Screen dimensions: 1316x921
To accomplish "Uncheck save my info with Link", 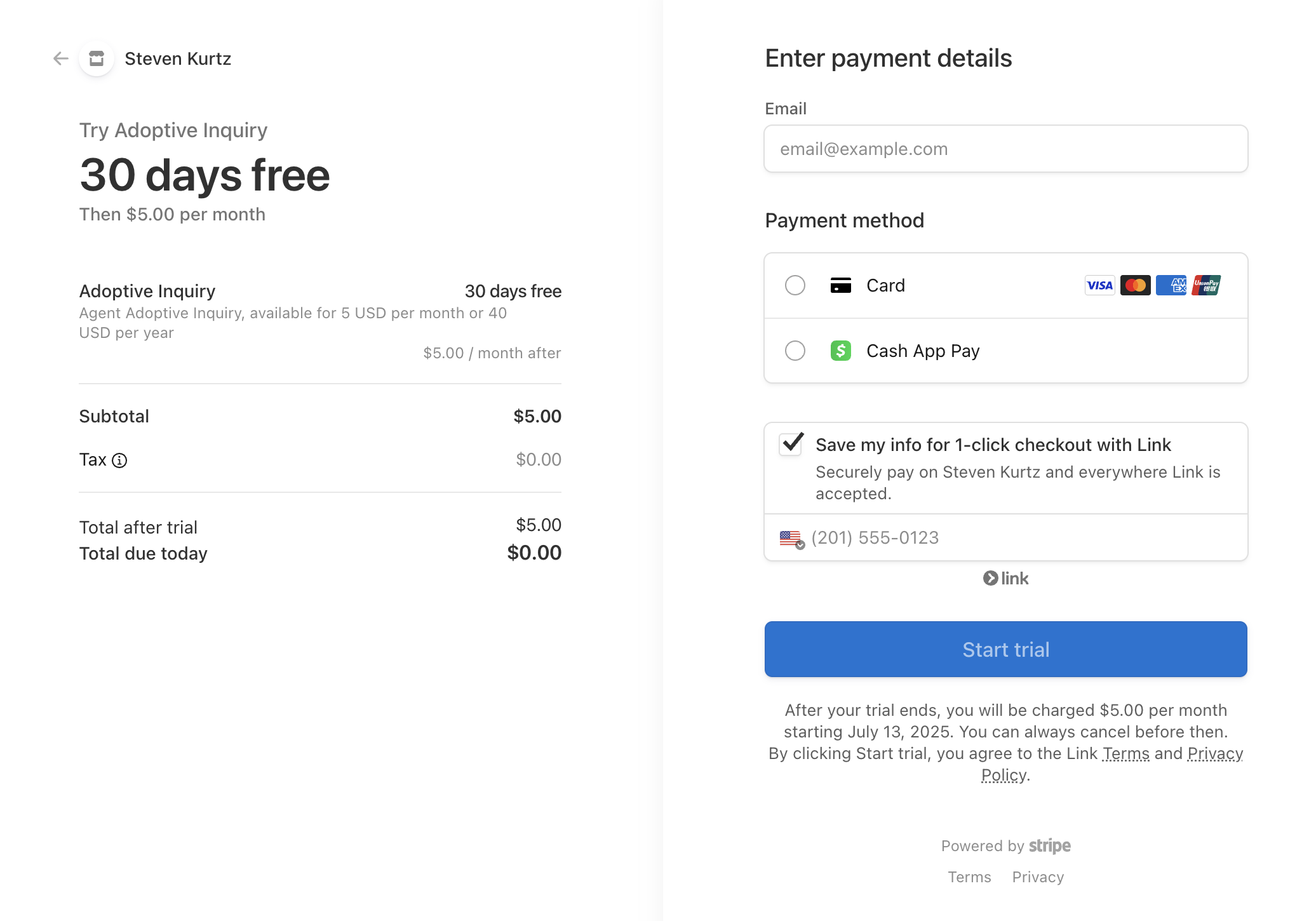I will 789,445.
